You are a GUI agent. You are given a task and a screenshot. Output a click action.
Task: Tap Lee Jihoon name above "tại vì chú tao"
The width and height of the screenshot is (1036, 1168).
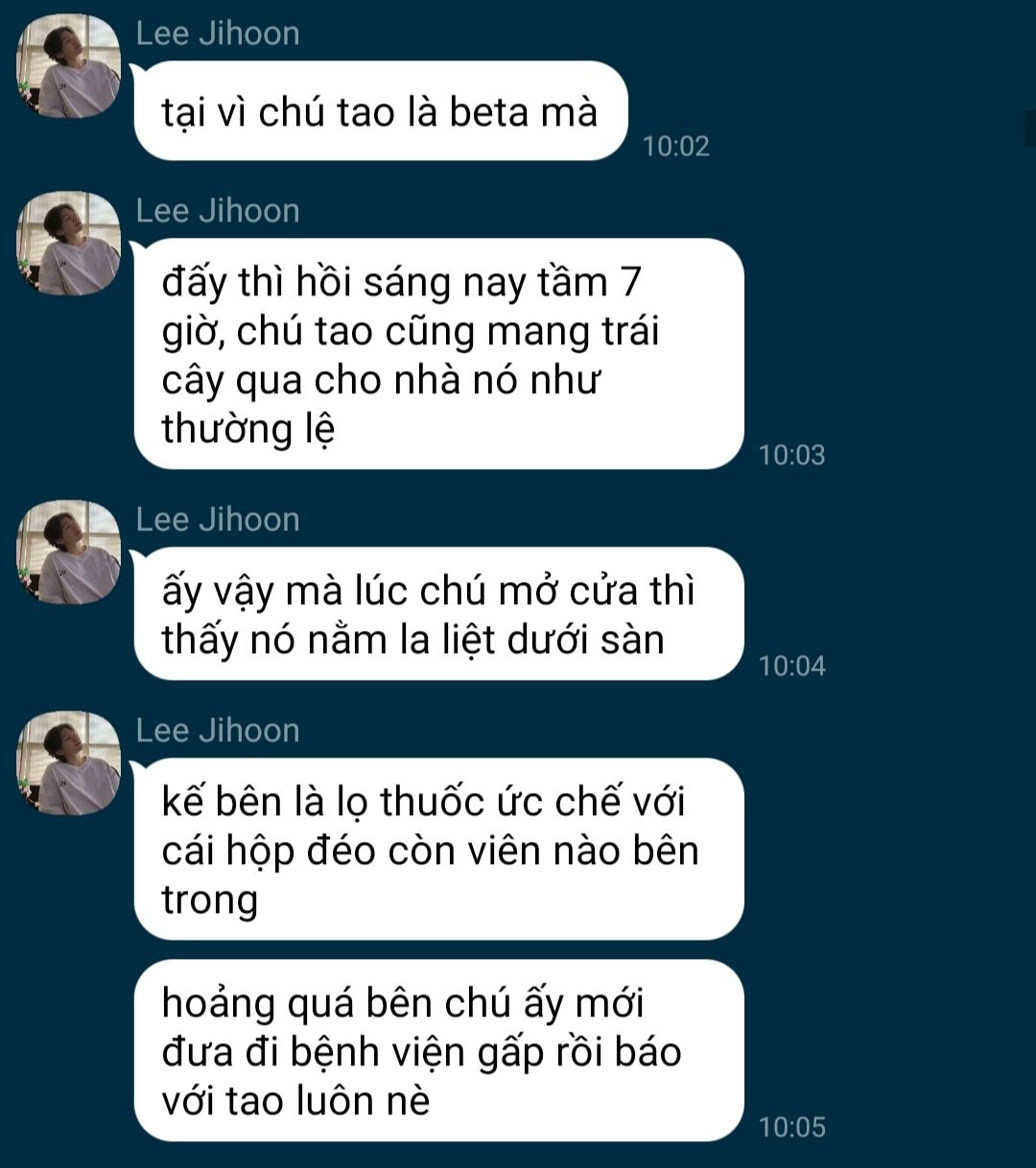pyautogui.click(x=218, y=34)
